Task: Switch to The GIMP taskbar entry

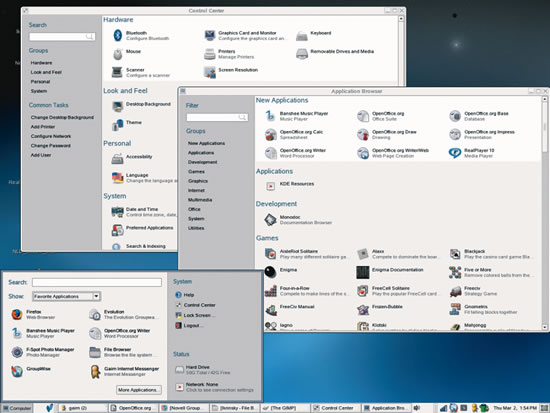Action: [x=285, y=408]
